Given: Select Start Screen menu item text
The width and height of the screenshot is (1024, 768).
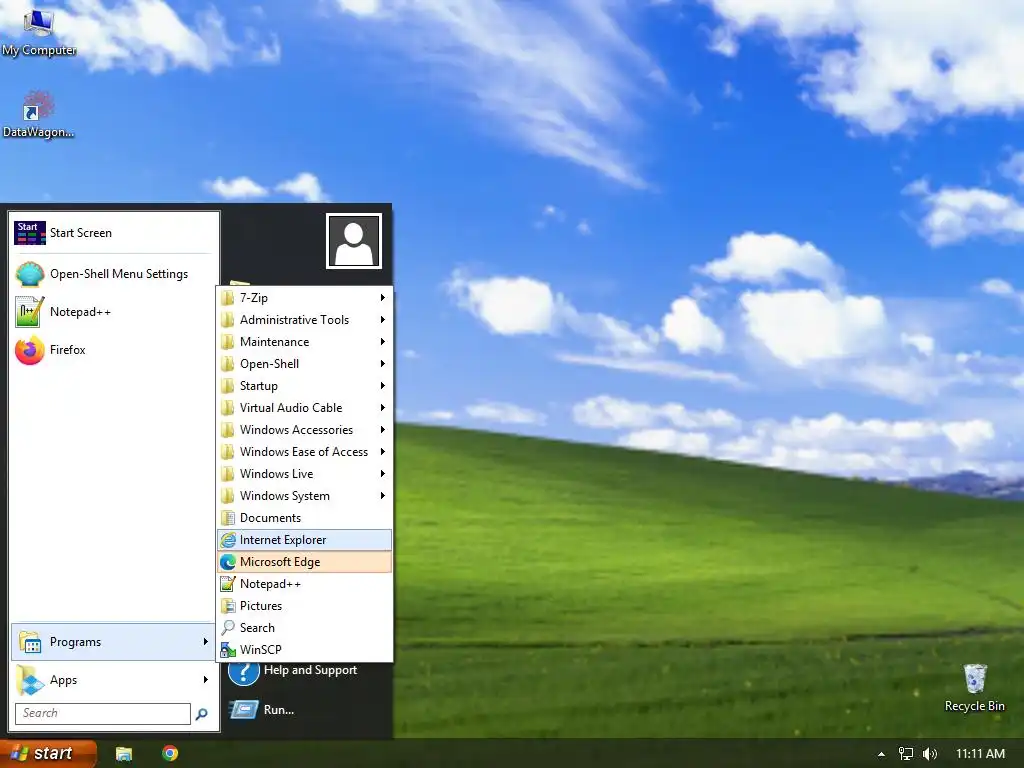Looking at the screenshot, I should (x=81, y=233).
